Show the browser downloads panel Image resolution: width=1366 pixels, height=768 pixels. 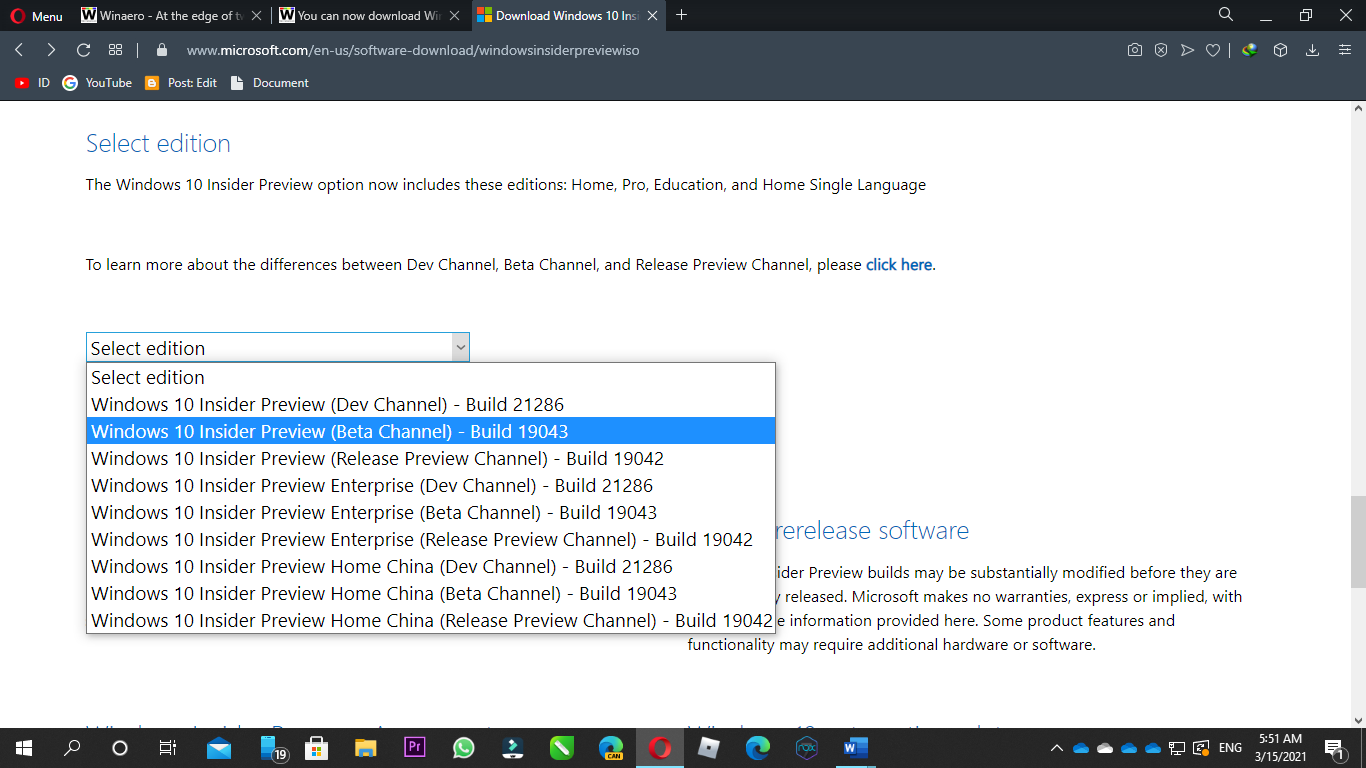pyautogui.click(x=1313, y=50)
